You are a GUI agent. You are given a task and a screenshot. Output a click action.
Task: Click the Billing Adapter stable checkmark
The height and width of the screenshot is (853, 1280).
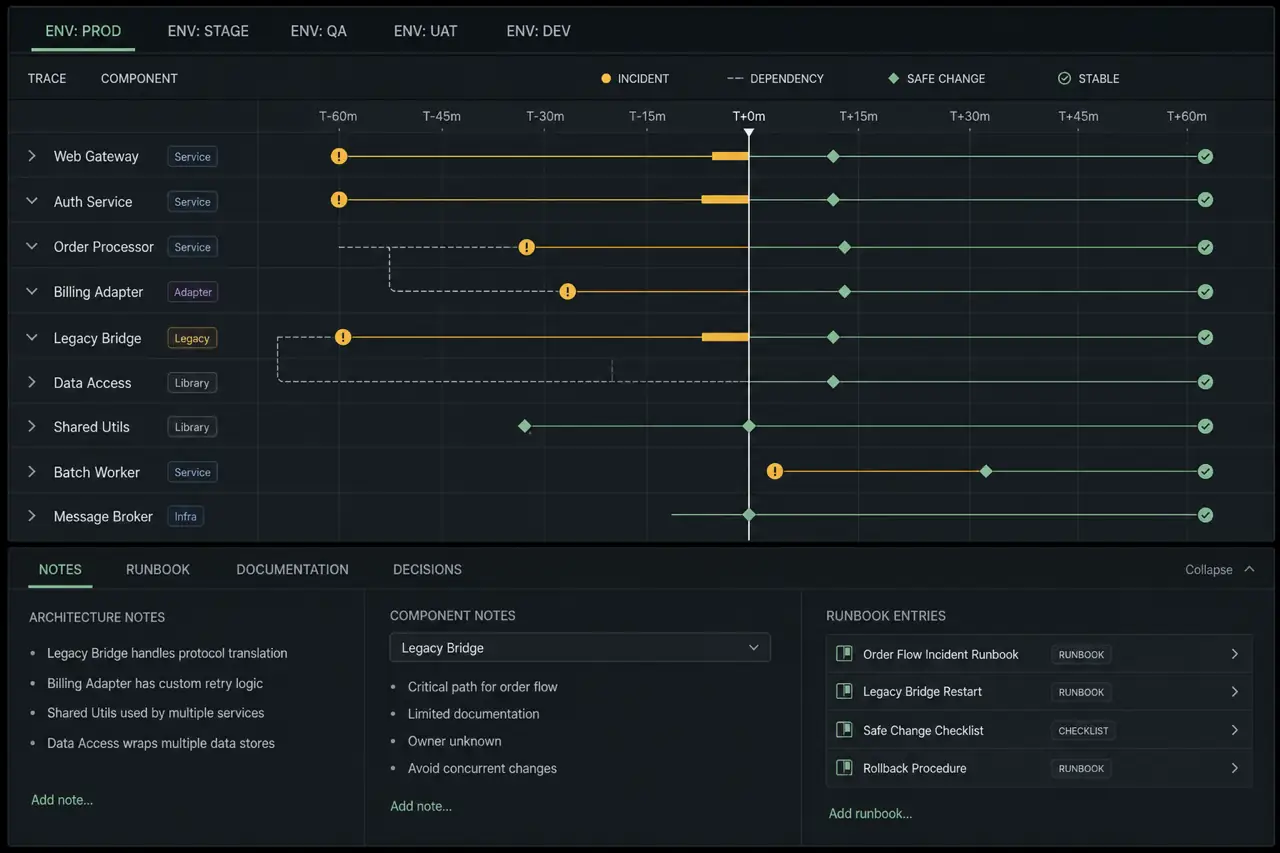click(1206, 292)
